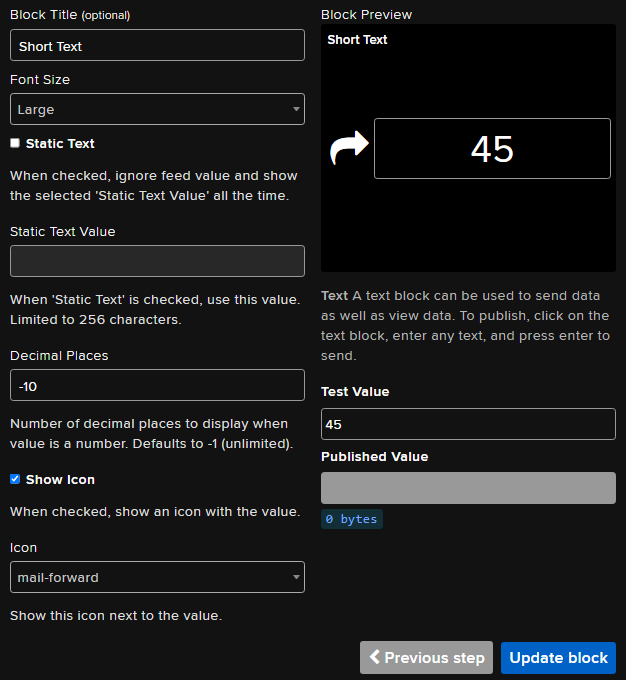Open the Font Size dropdown

[x=157, y=109]
